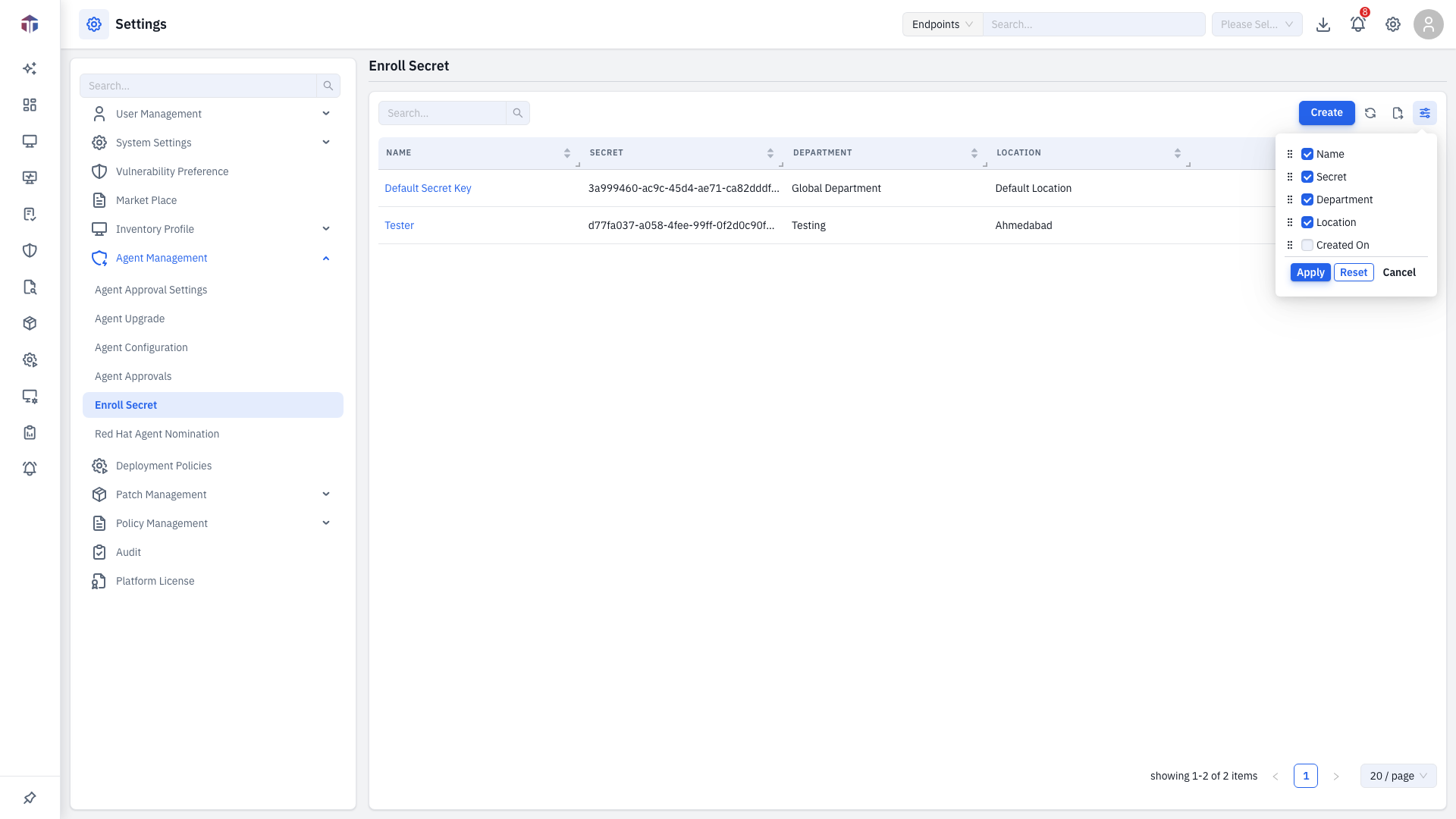The image size is (1456, 819).
Task: Click the export file icon in table toolbar
Action: point(1398,113)
